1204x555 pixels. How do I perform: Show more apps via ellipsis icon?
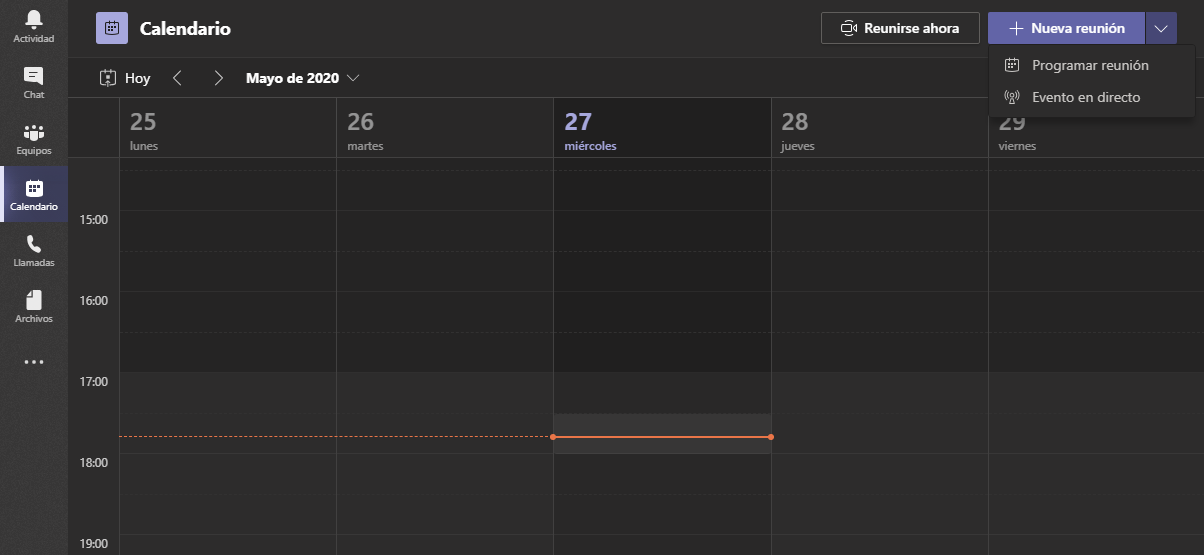pyautogui.click(x=34, y=362)
